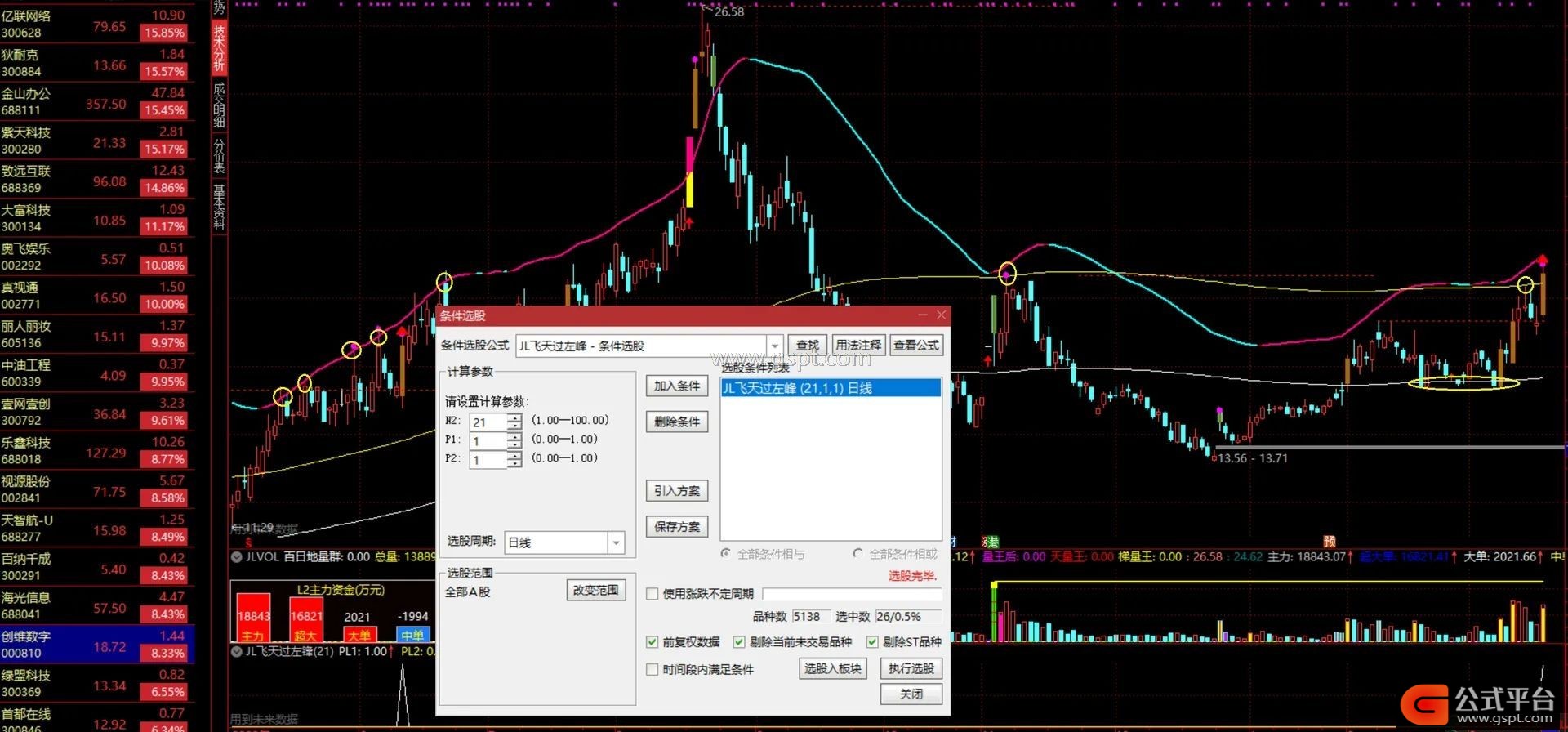Toggle the 前复权数据 checkbox

pyautogui.click(x=653, y=642)
